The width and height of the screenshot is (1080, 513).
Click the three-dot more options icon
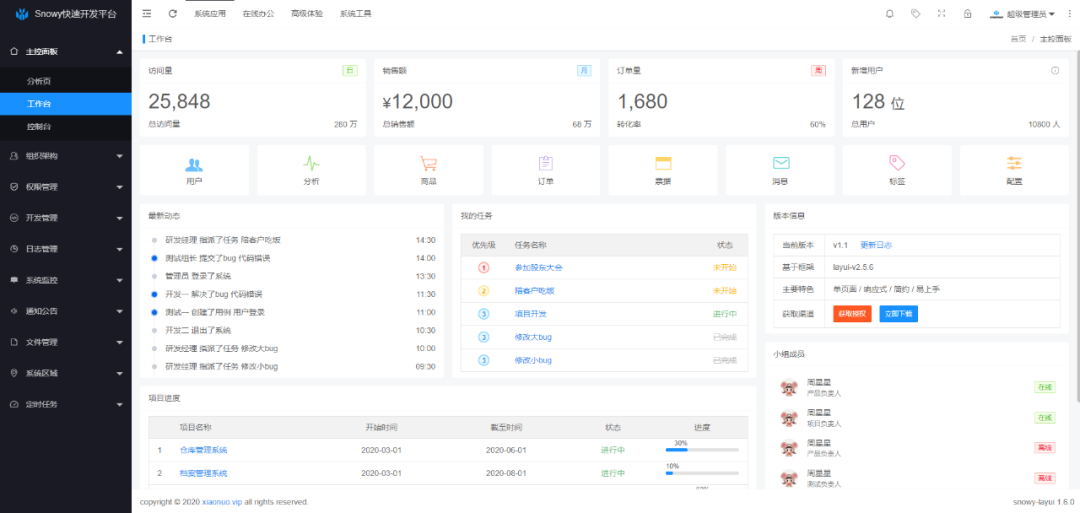click(x=1071, y=14)
